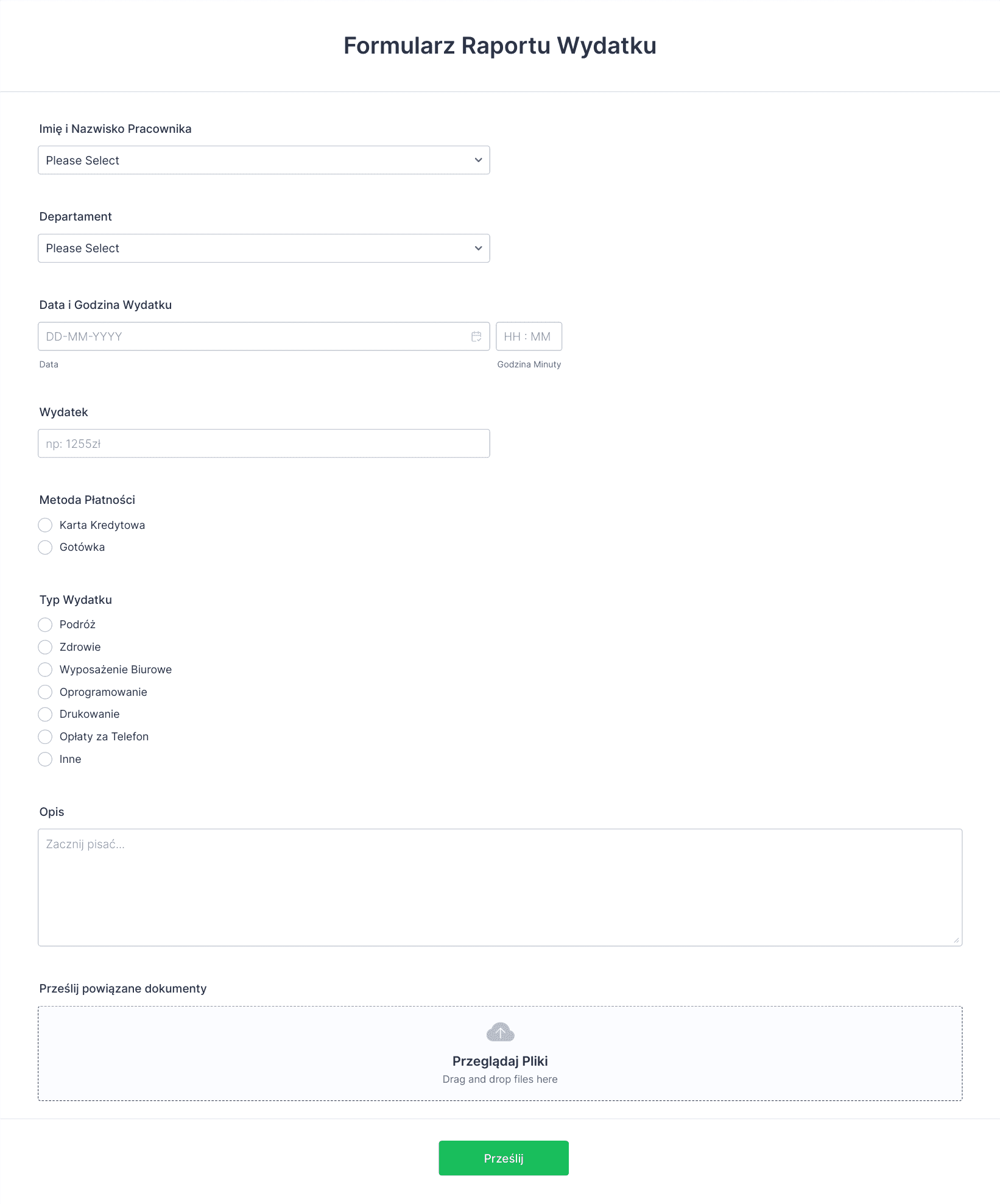Select Inne expense type
The image size is (1000, 1204).
[x=45, y=759]
